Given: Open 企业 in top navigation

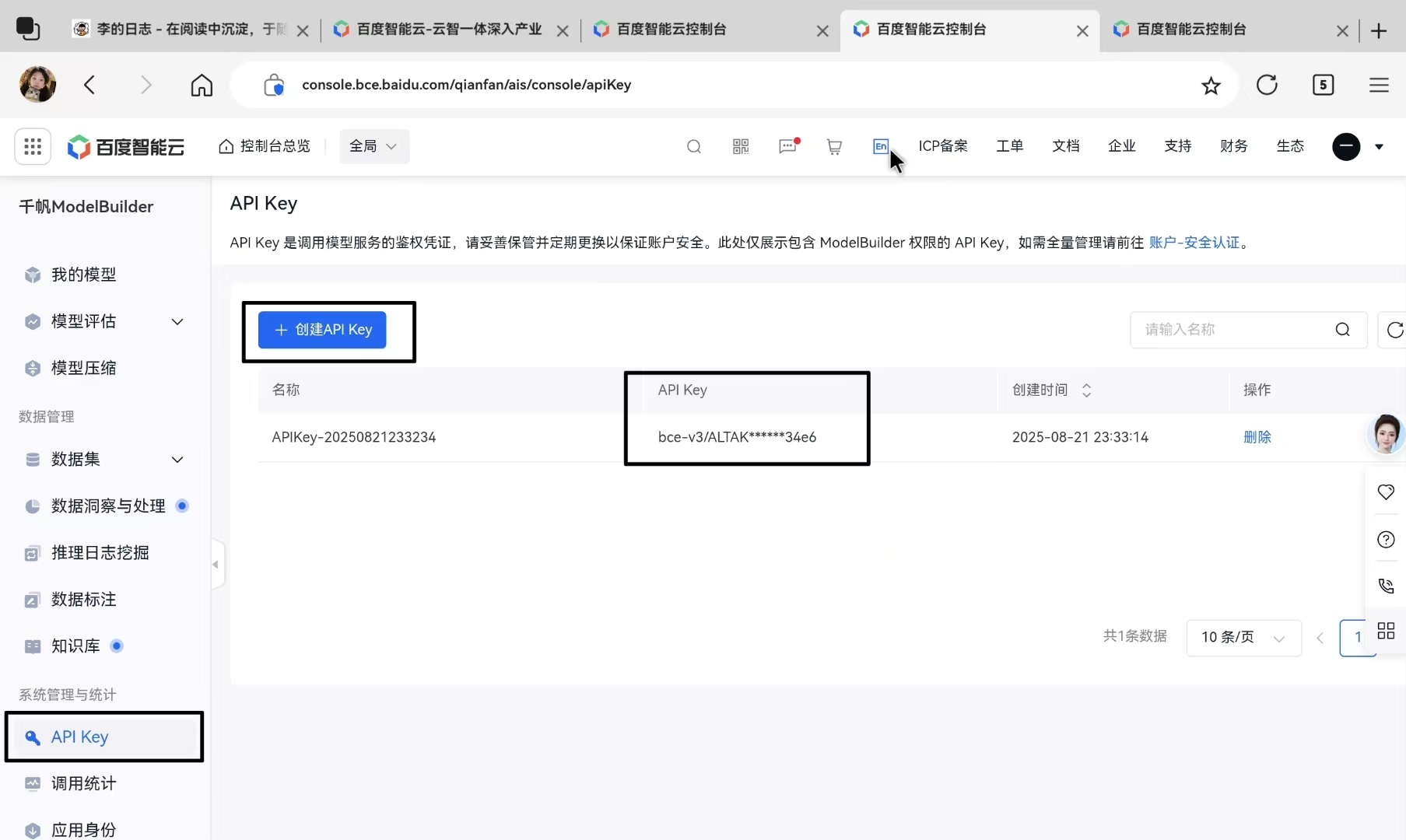Looking at the screenshot, I should click(x=1122, y=146).
